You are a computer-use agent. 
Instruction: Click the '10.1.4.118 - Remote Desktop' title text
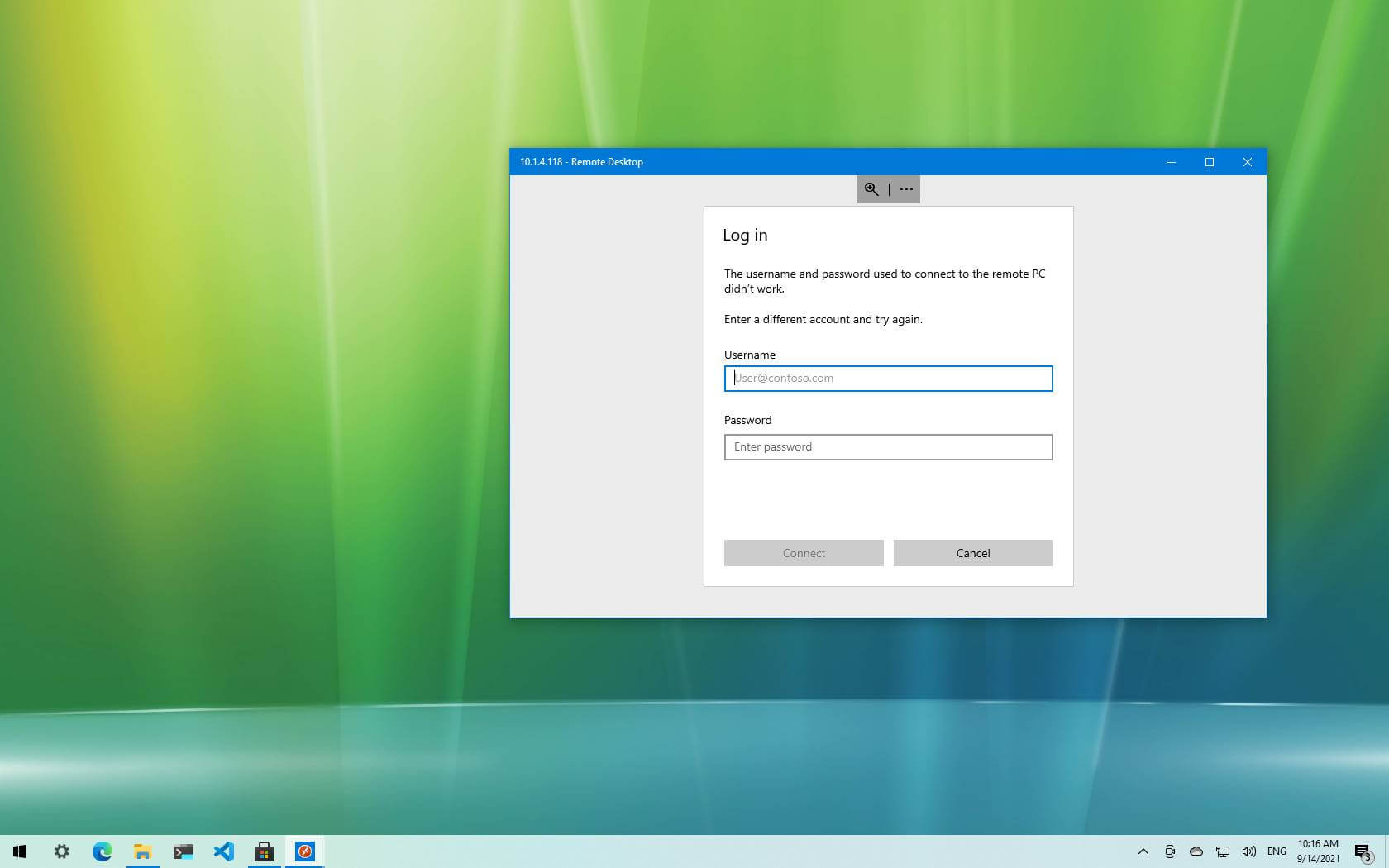[x=581, y=162]
